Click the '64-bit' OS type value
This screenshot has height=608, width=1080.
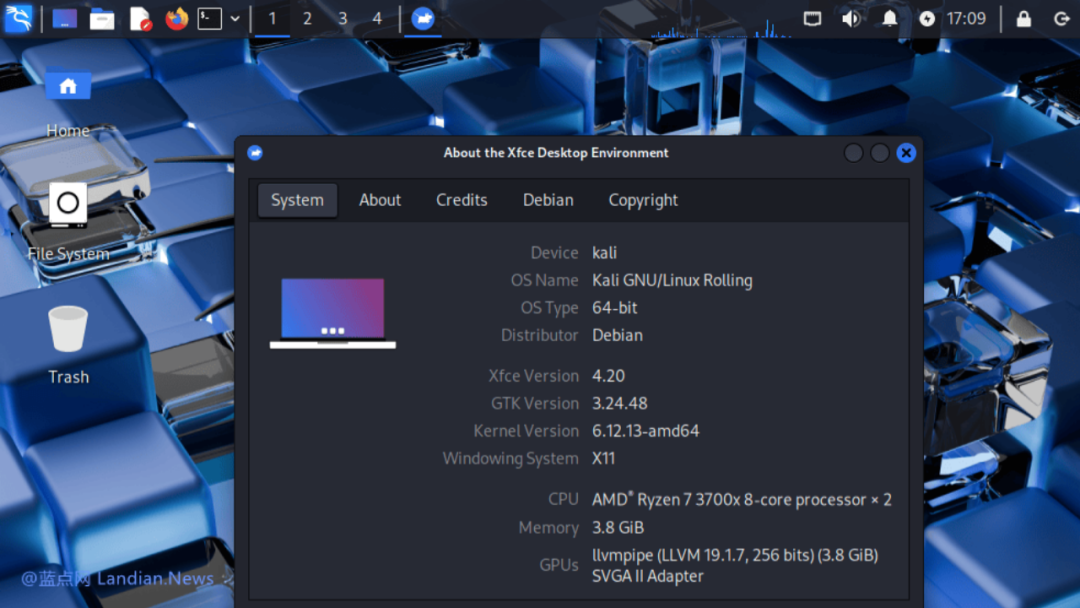click(x=614, y=308)
